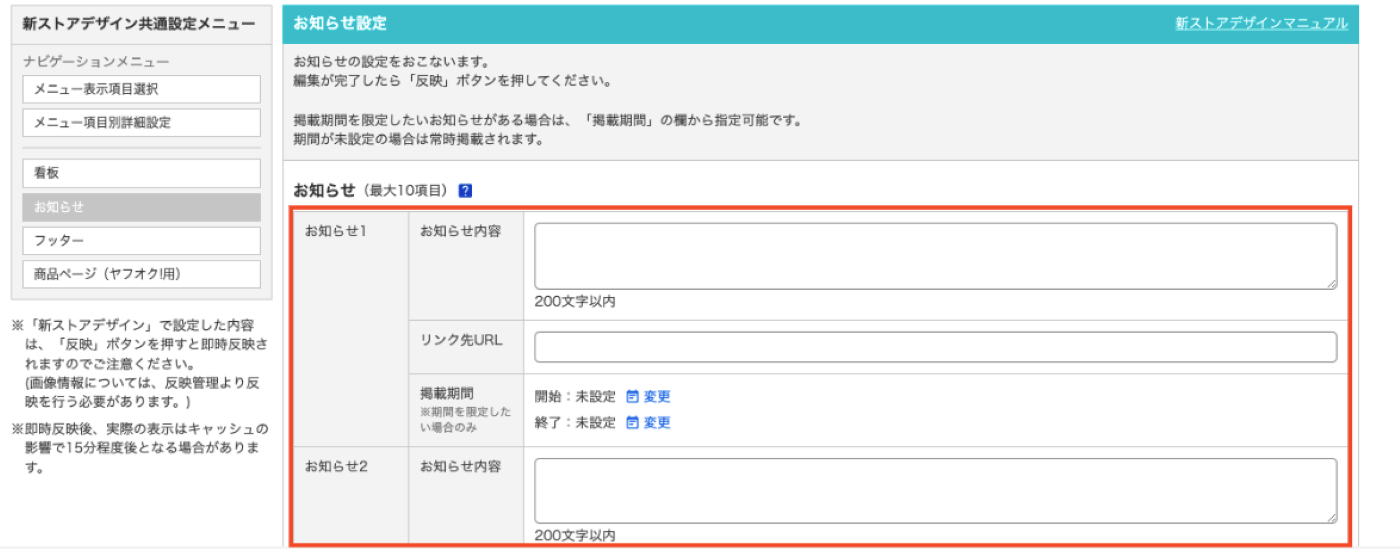Click リンク先URL label cell

[466, 347]
